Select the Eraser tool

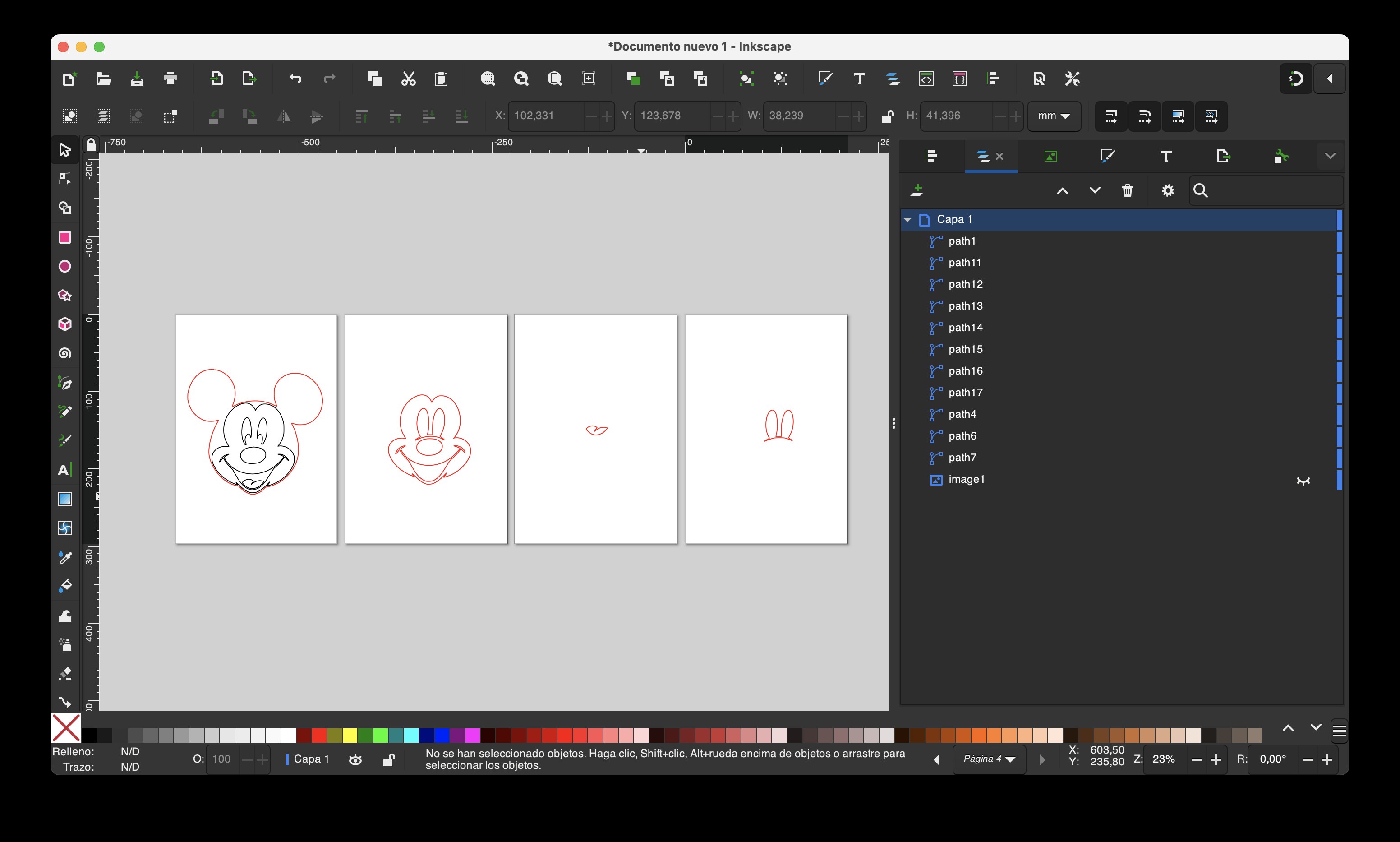pos(64,674)
